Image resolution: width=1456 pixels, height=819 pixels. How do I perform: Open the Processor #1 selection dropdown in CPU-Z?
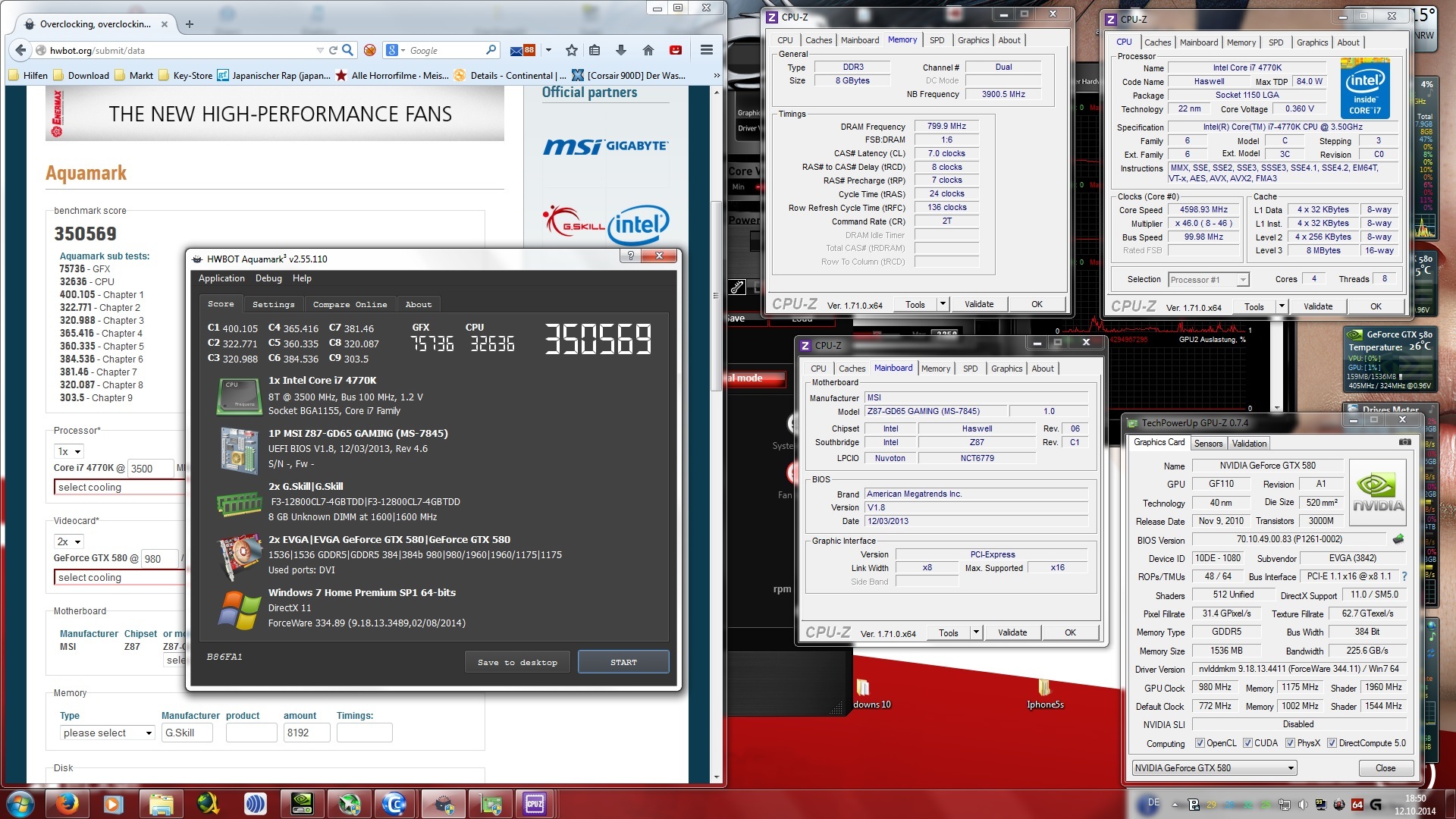click(1208, 280)
